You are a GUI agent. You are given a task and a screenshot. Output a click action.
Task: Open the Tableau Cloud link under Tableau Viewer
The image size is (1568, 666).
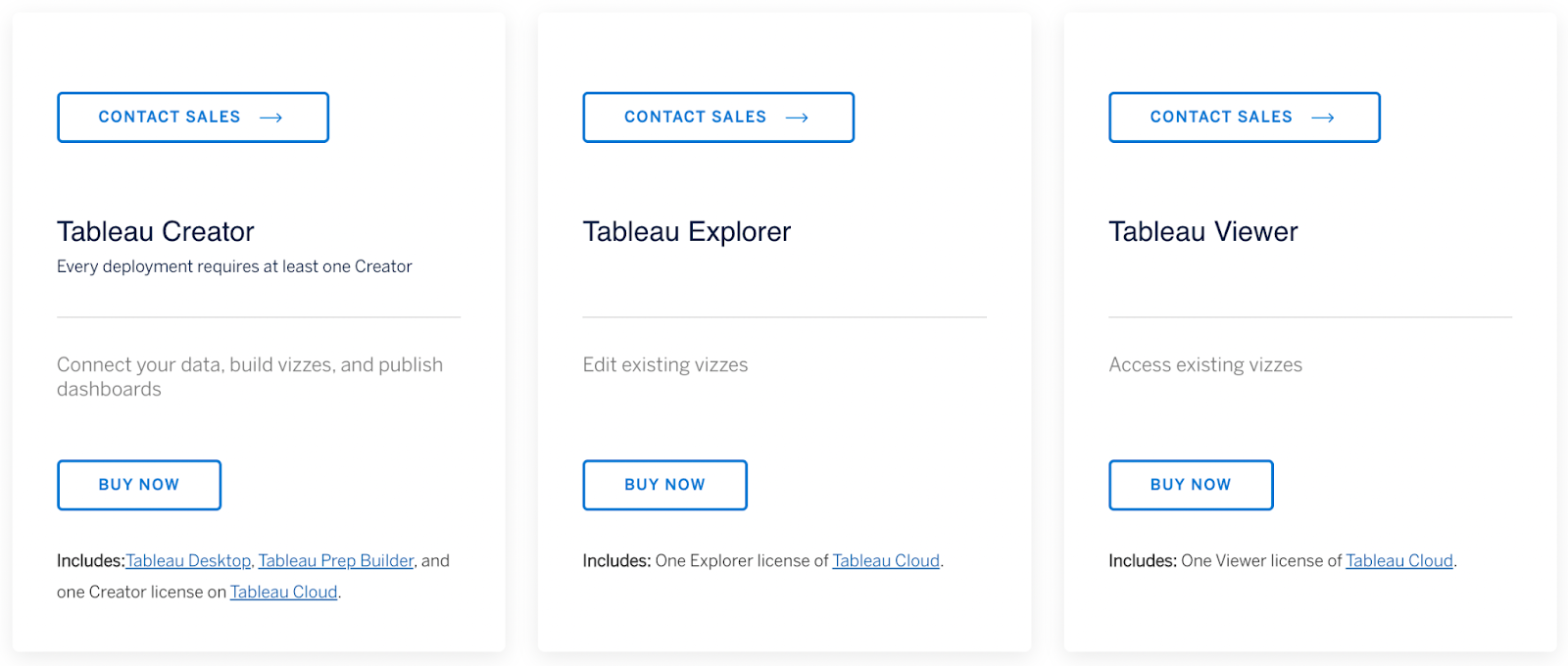coord(1398,560)
